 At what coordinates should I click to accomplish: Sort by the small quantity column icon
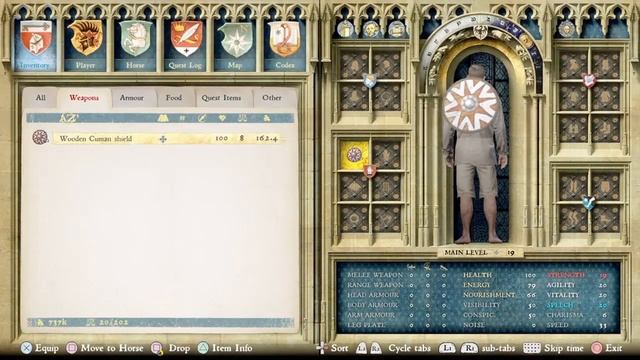pyautogui.click(x=182, y=118)
